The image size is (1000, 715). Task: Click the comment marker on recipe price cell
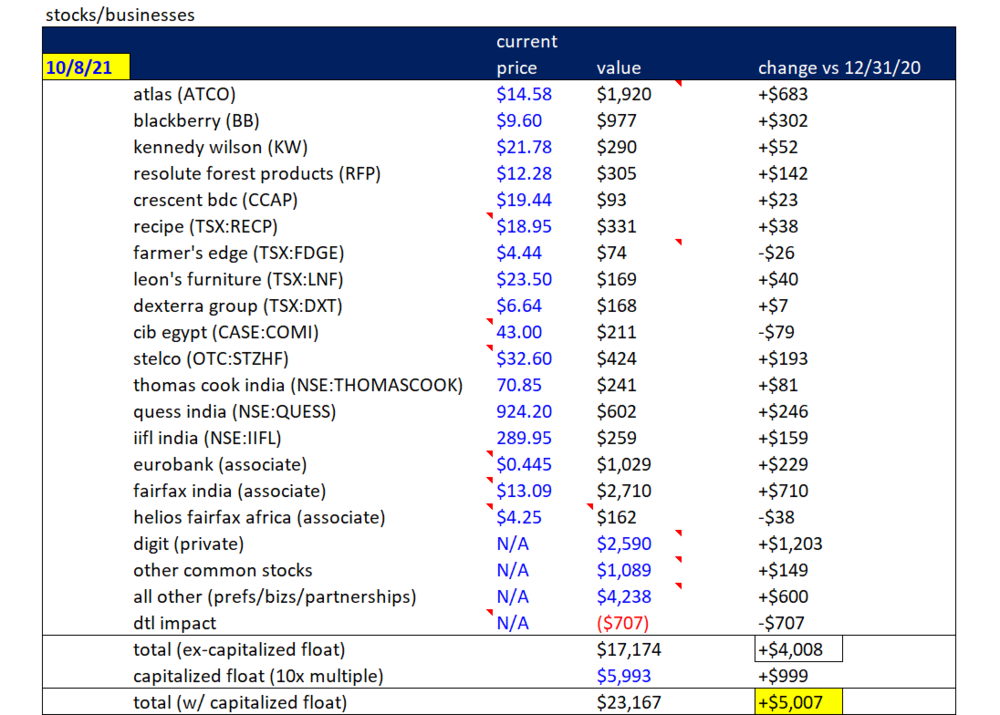[490, 216]
